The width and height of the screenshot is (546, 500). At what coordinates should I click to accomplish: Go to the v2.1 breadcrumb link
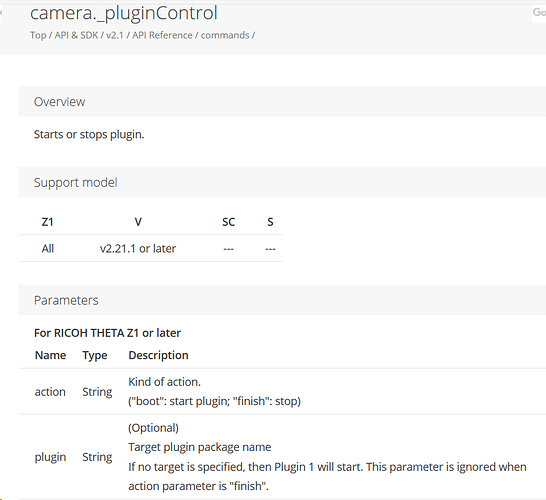point(115,35)
